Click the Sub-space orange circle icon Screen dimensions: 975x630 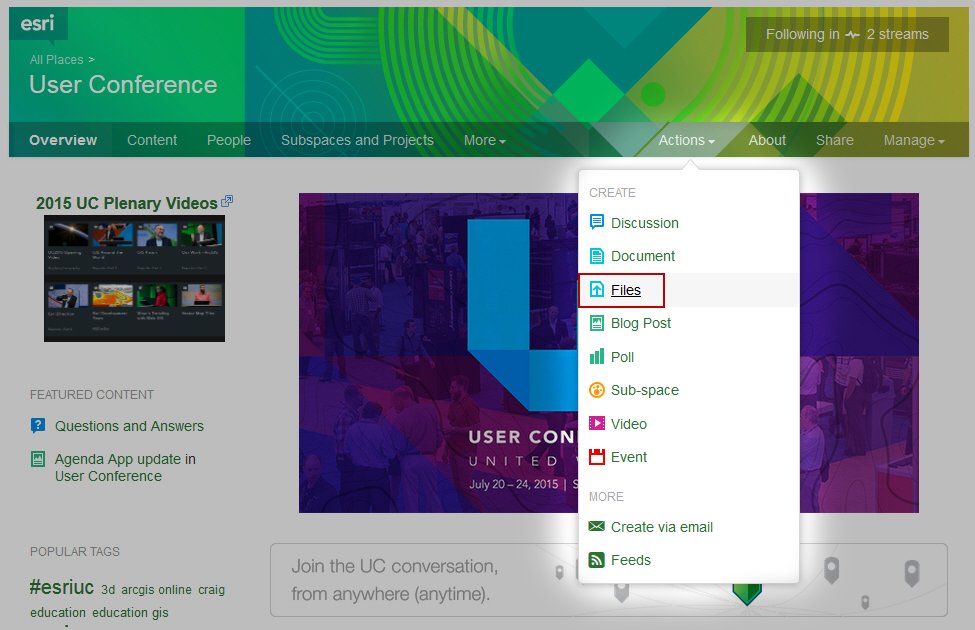pos(596,390)
